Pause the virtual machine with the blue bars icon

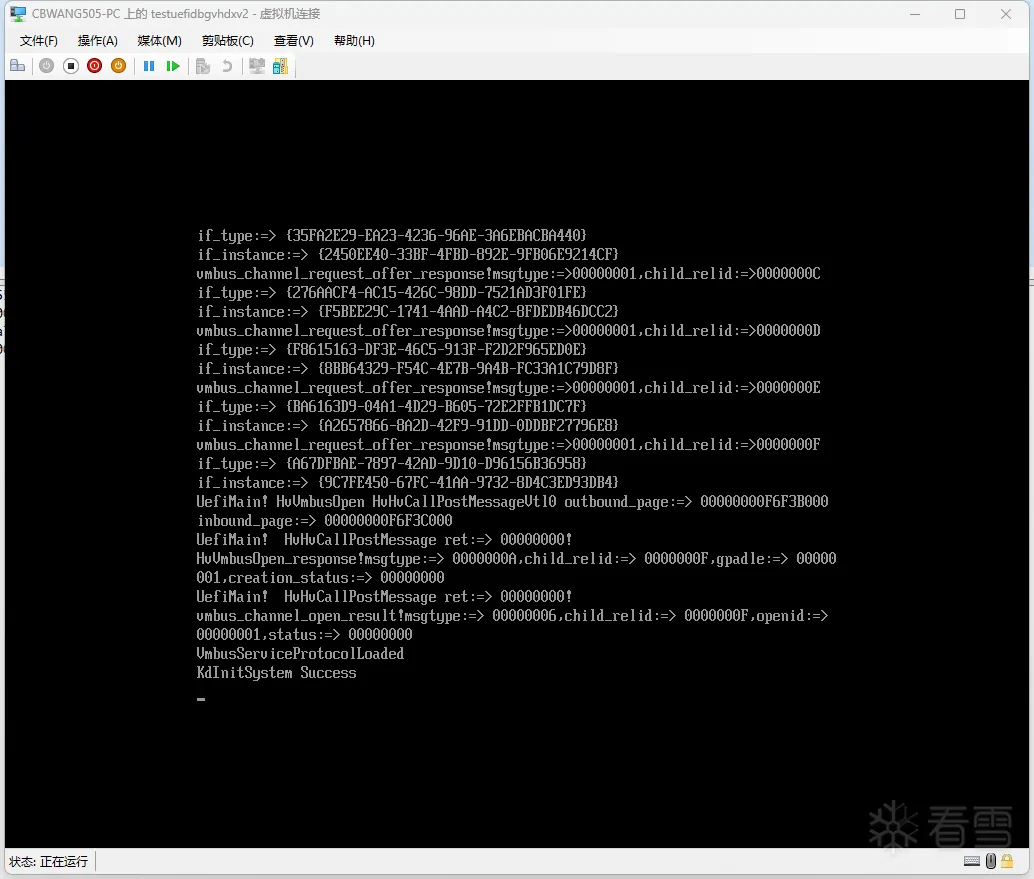[149, 66]
